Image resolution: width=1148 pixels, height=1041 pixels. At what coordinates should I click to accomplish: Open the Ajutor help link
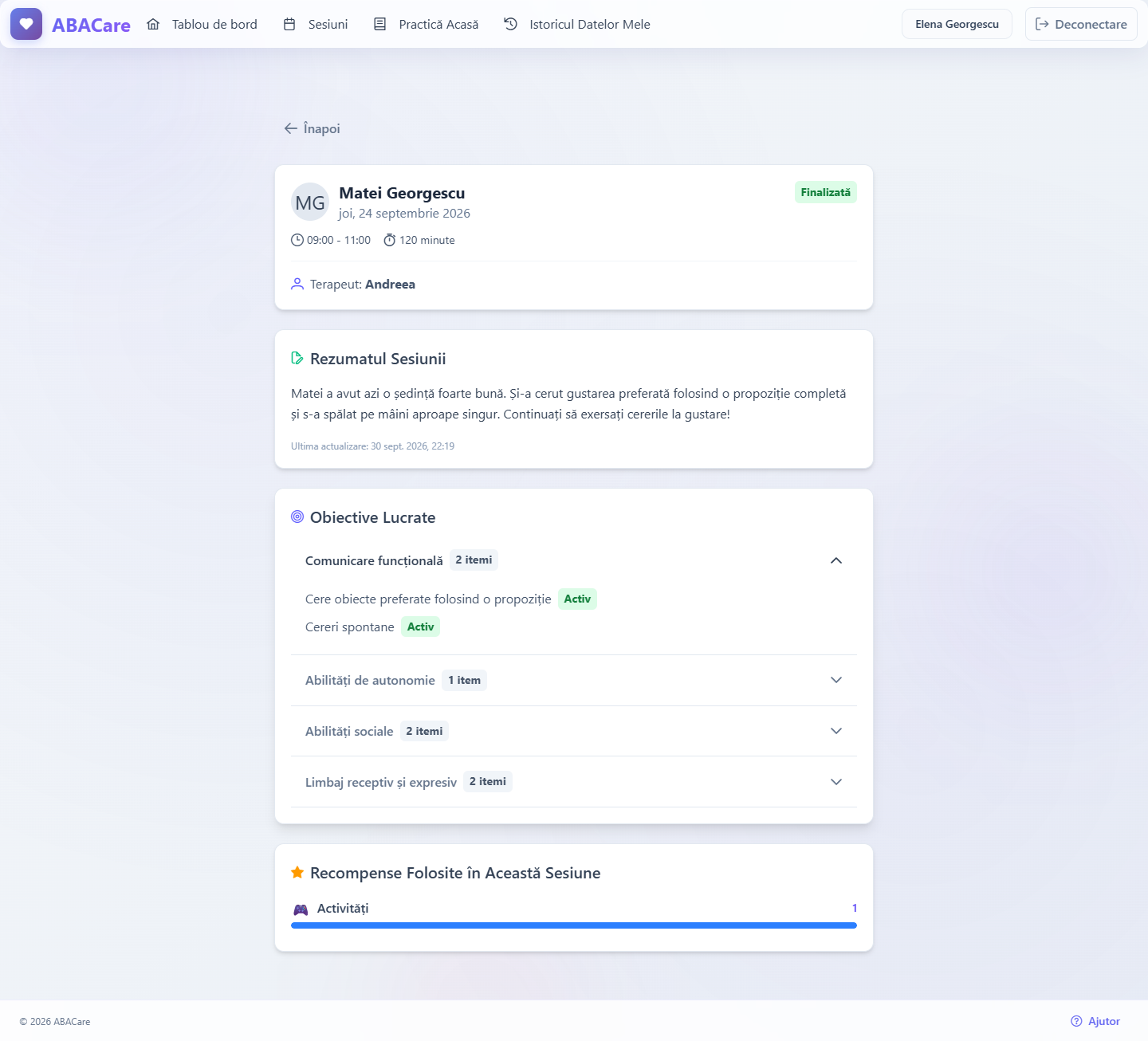click(1095, 1021)
